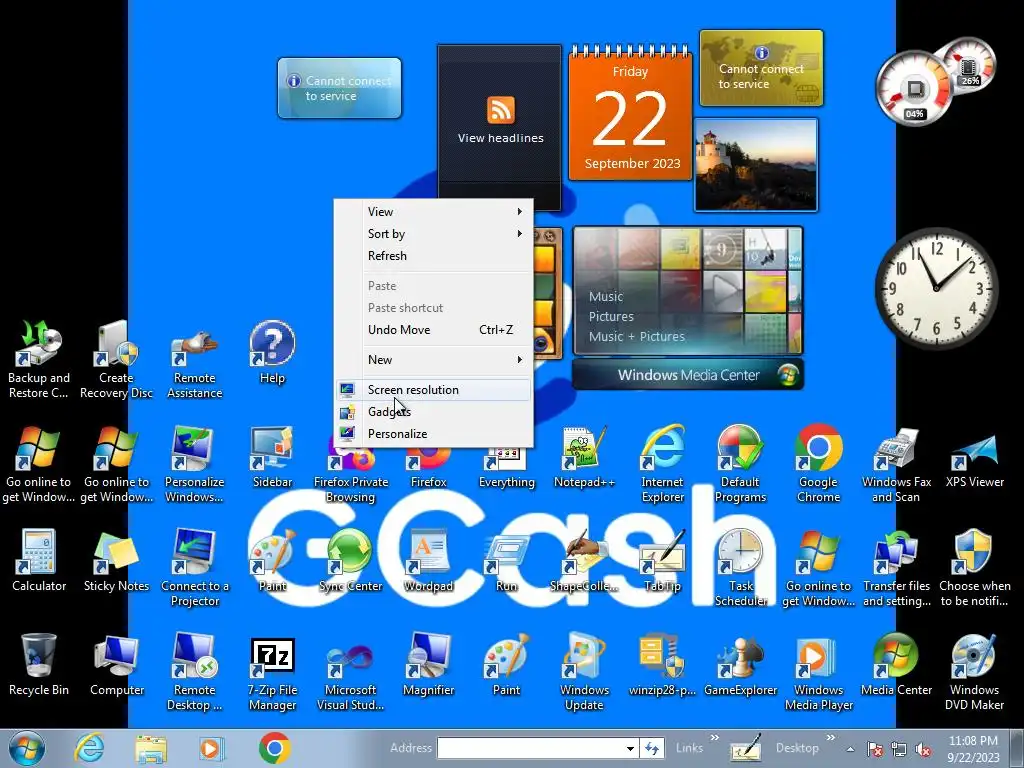Open the Help desktop icon

click(x=272, y=353)
